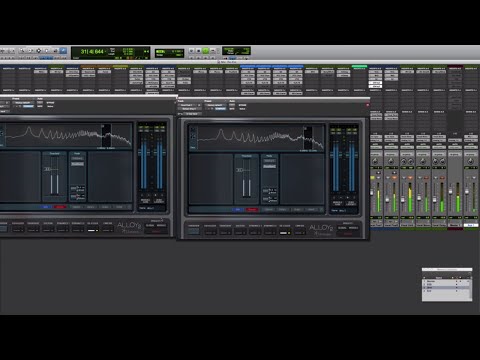Open the Limiter module in left Alloy 2 window

coord(107,228)
